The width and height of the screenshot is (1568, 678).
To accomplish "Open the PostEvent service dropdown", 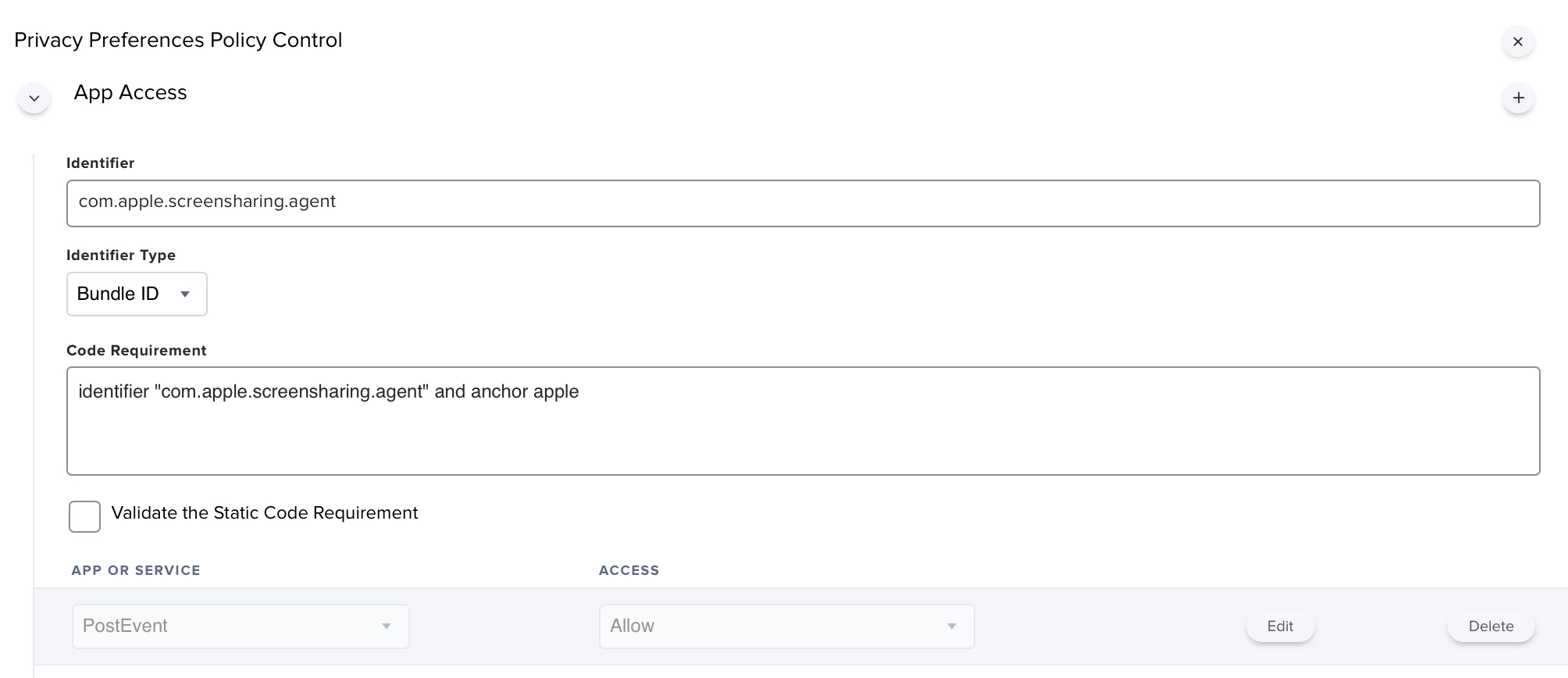I will (241, 626).
